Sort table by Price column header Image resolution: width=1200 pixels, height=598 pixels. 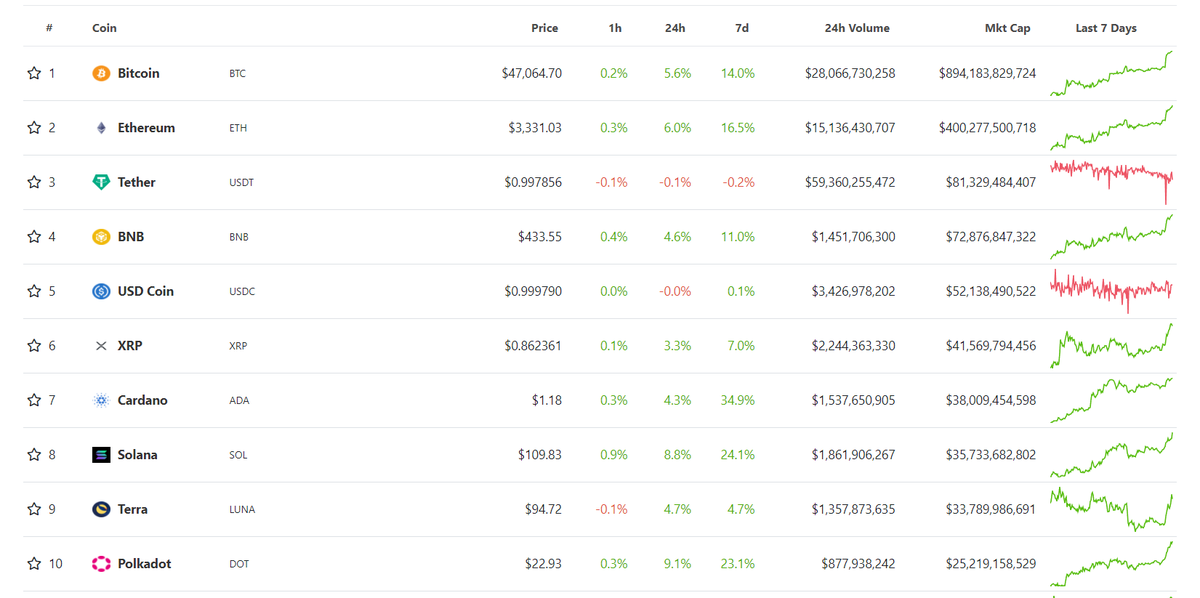coord(544,28)
